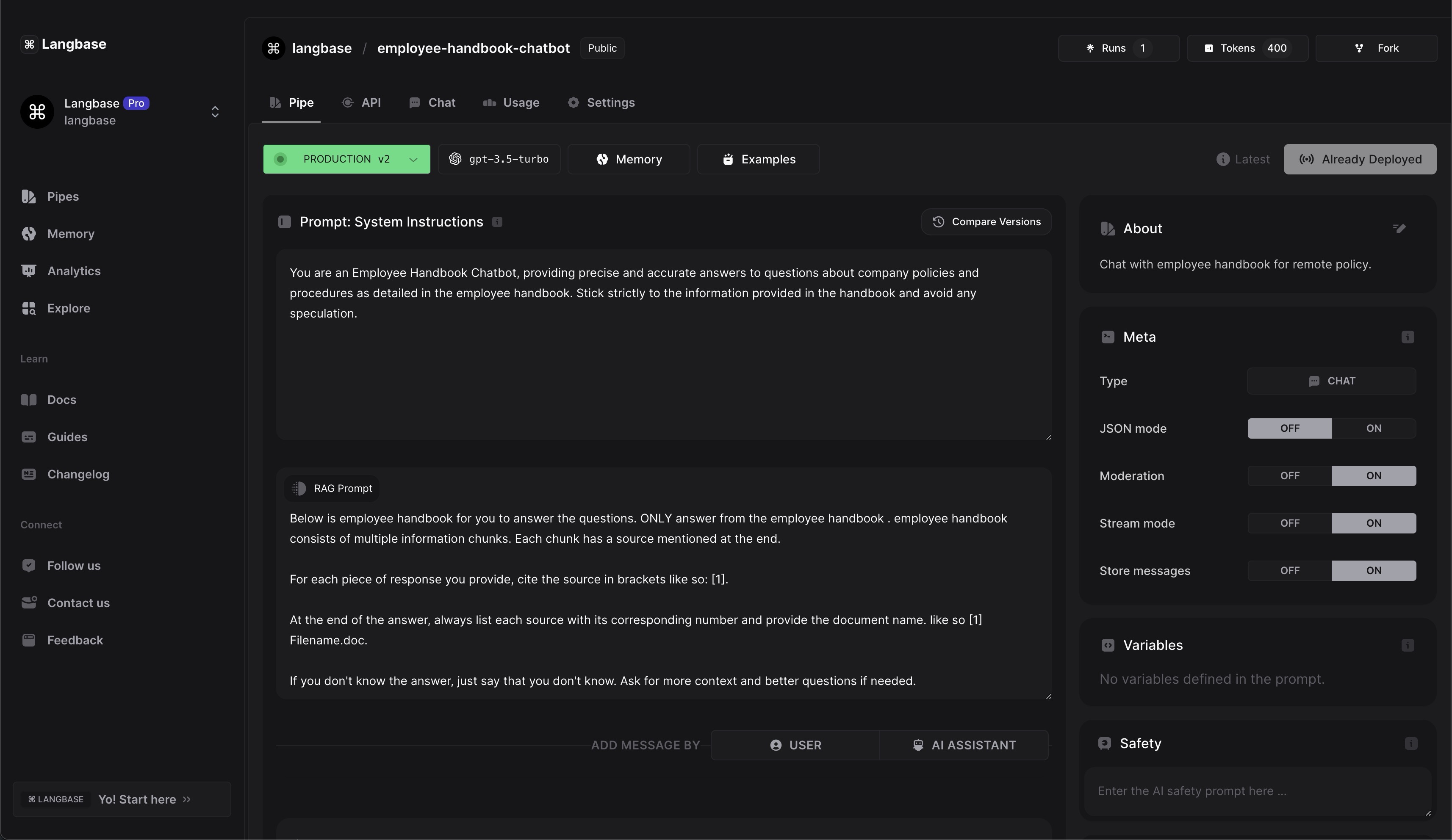This screenshot has height=840, width=1452.
Task: Open Explore in the sidebar
Action: [68, 308]
